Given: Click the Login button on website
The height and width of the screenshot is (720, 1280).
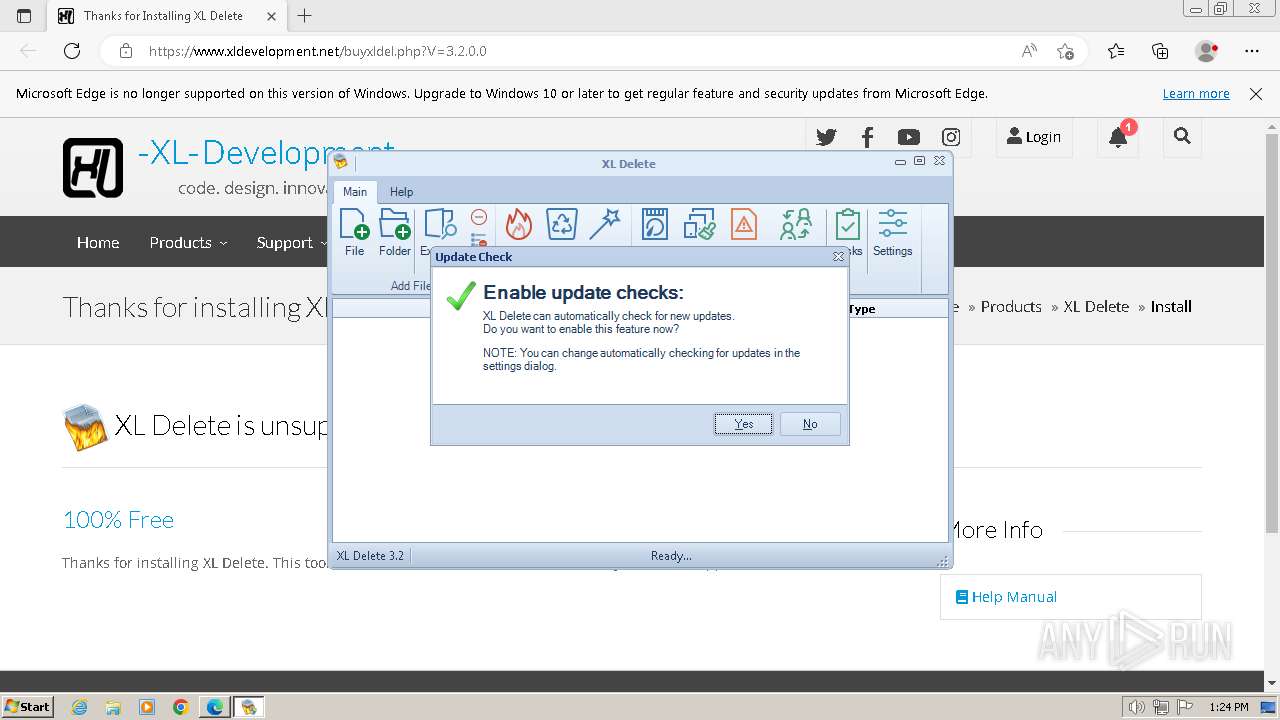Looking at the screenshot, I should [1034, 137].
